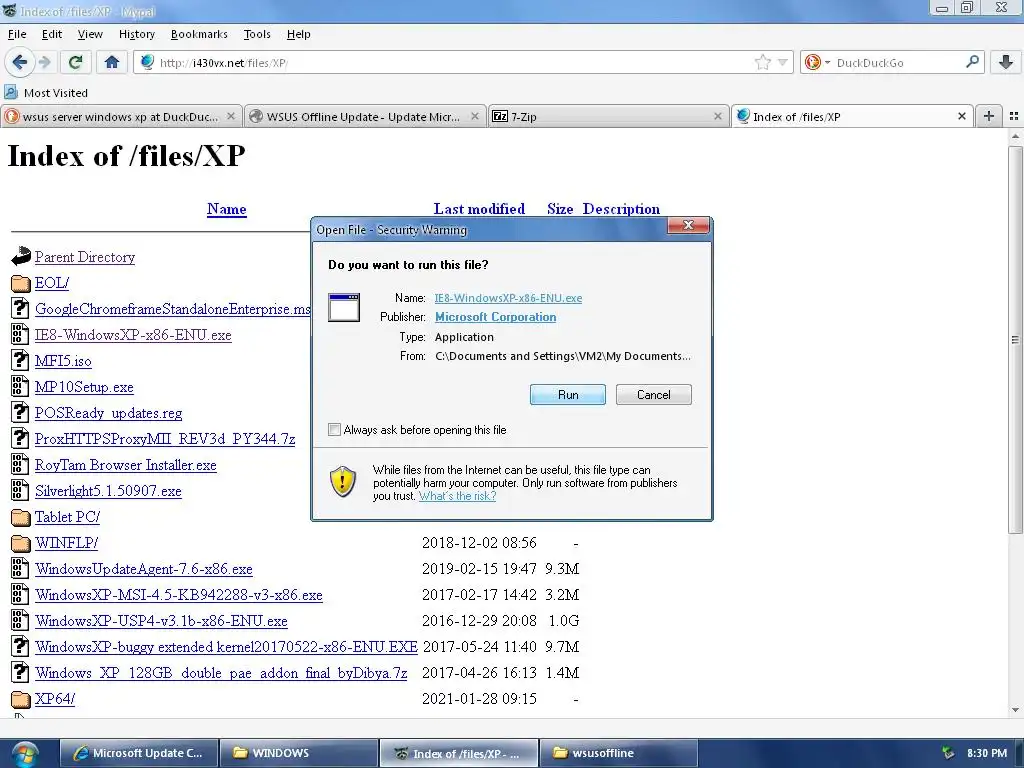The image size is (1024, 768).
Task: Switch to the WSUS Offline Update tab
Action: pyautogui.click(x=366, y=116)
